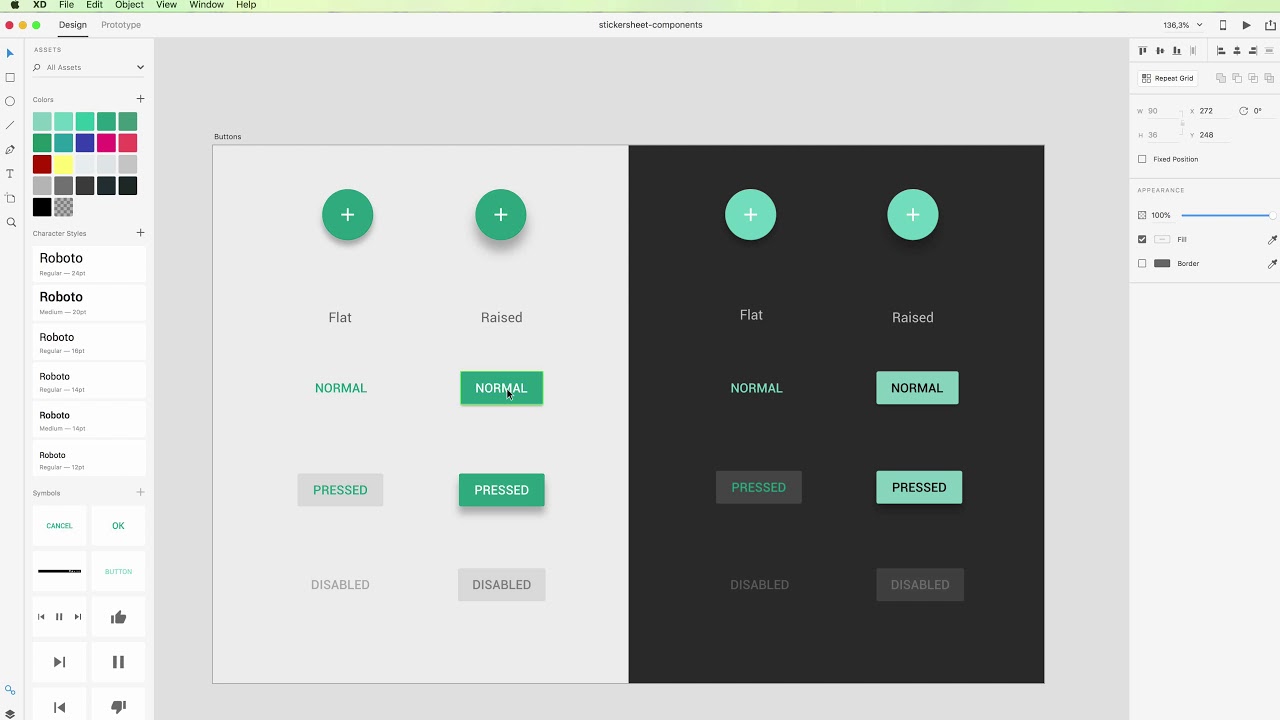
Task: Add a new symbol
Action: (x=140, y=492)
